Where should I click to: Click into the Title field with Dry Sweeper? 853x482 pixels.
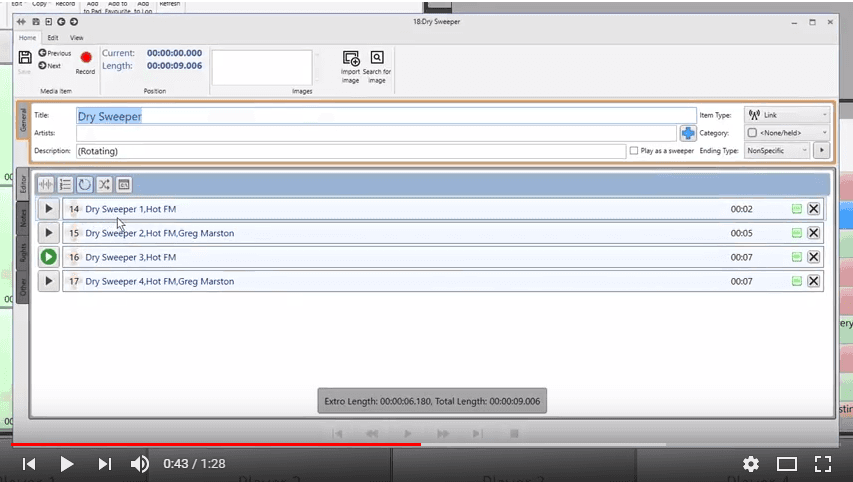(x=386, y=116)
